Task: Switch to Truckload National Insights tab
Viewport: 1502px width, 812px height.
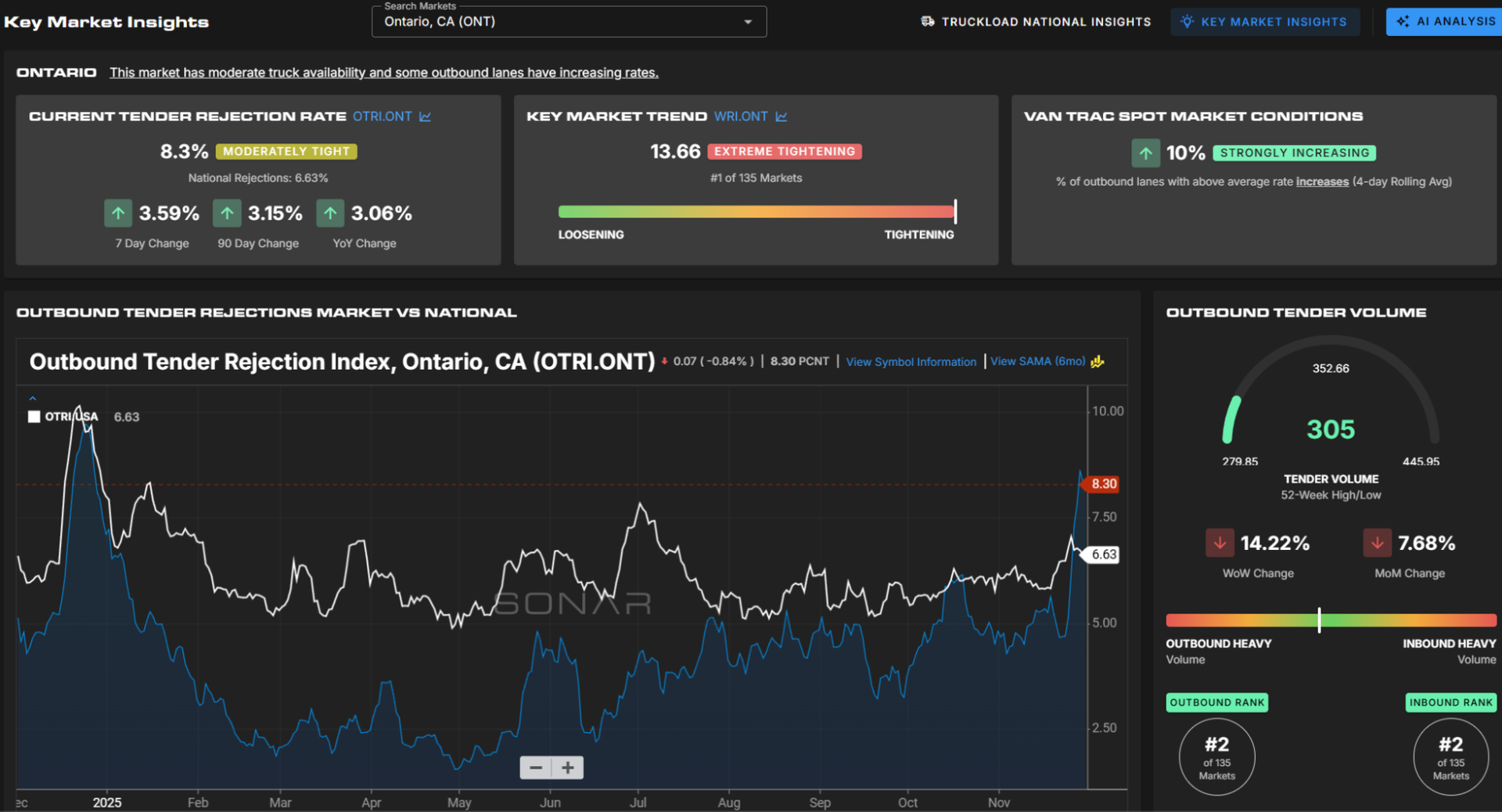Action: pos(1045,22)
